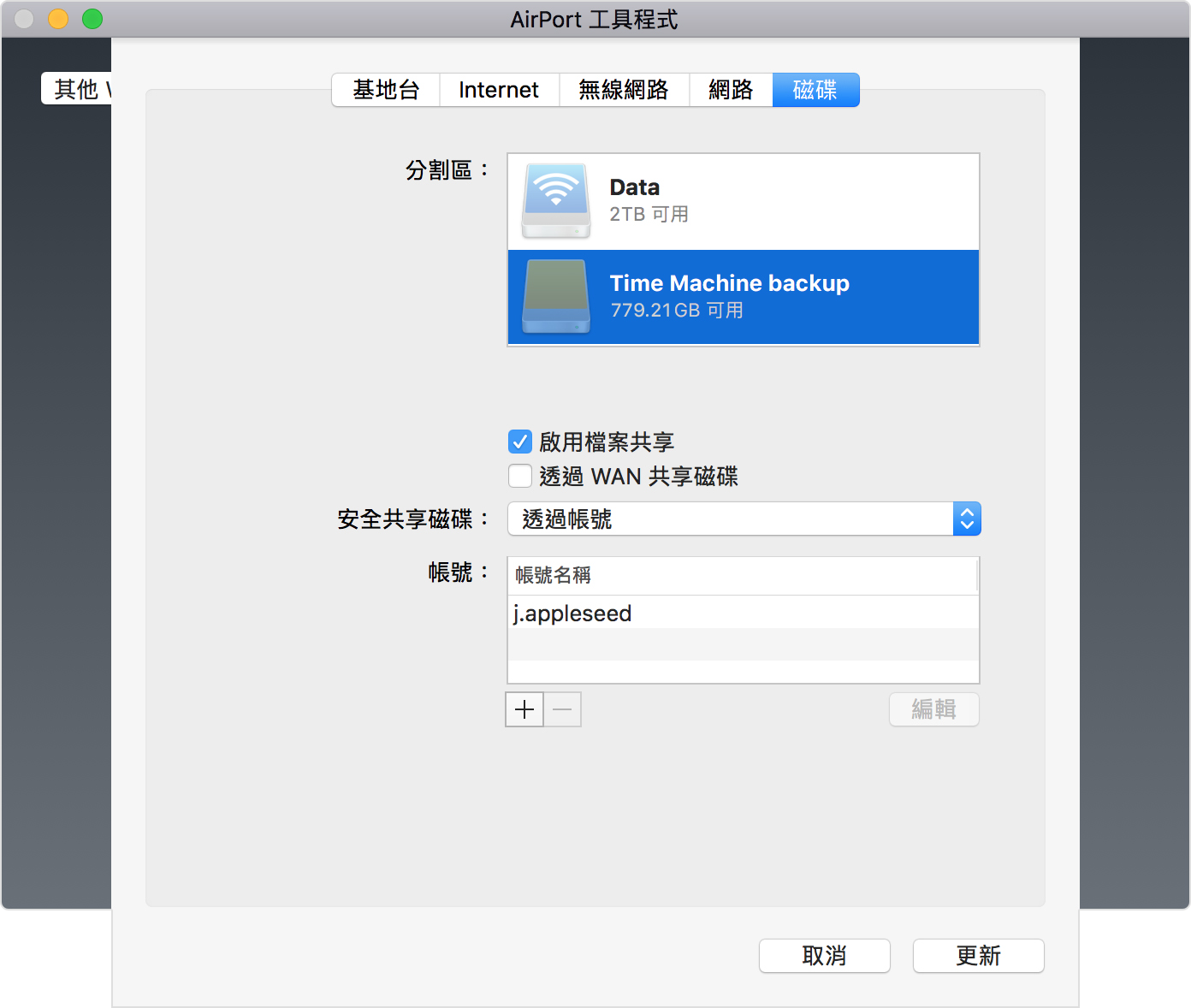Open the 安全共享磁碟 dropdown showing 透過帳號
Image resolution: width=1191 pixels, height=1008 pixels.
[x=744, y=519]
